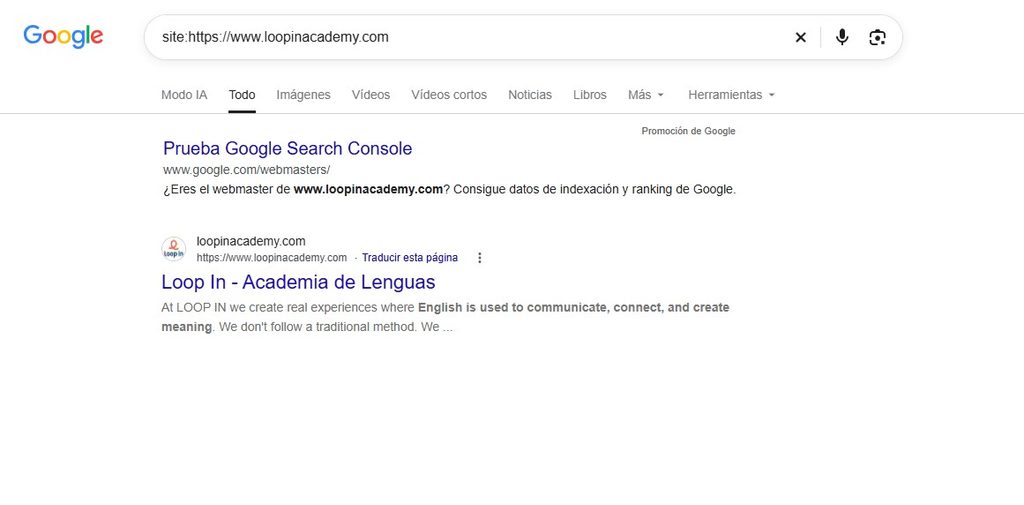Click the www.google.com/webmasters/ URL text
Viewport: 1024px width, 505px height.
coord(246,170)
